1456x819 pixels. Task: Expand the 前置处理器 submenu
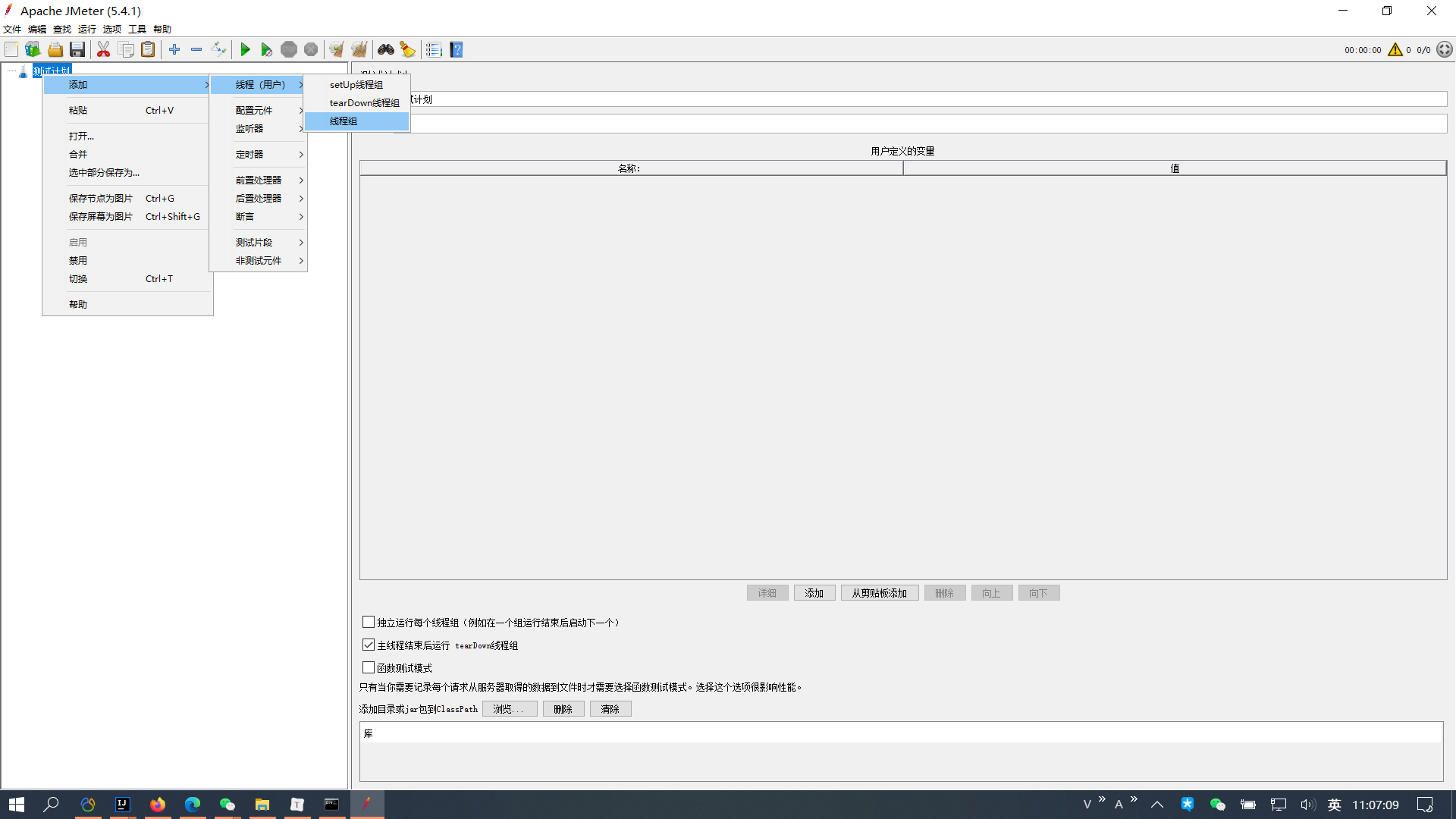(x=258, y=180)
